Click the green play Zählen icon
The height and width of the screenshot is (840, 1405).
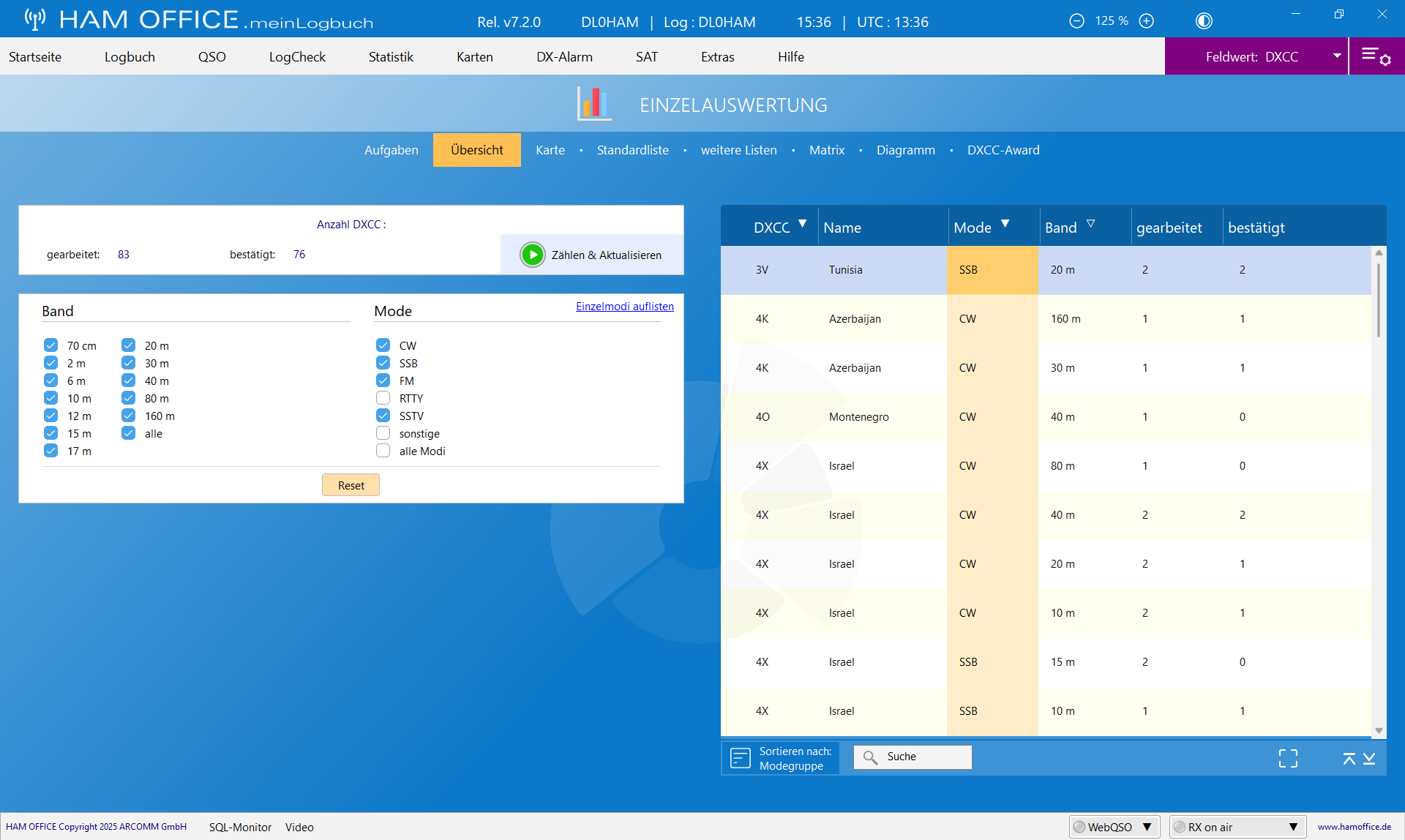[533, 255]
